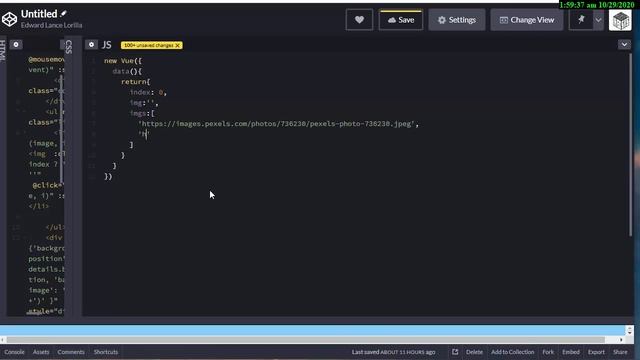Expand the JS editor options chevron
This screenshot has width=640, height=360.
624,44
